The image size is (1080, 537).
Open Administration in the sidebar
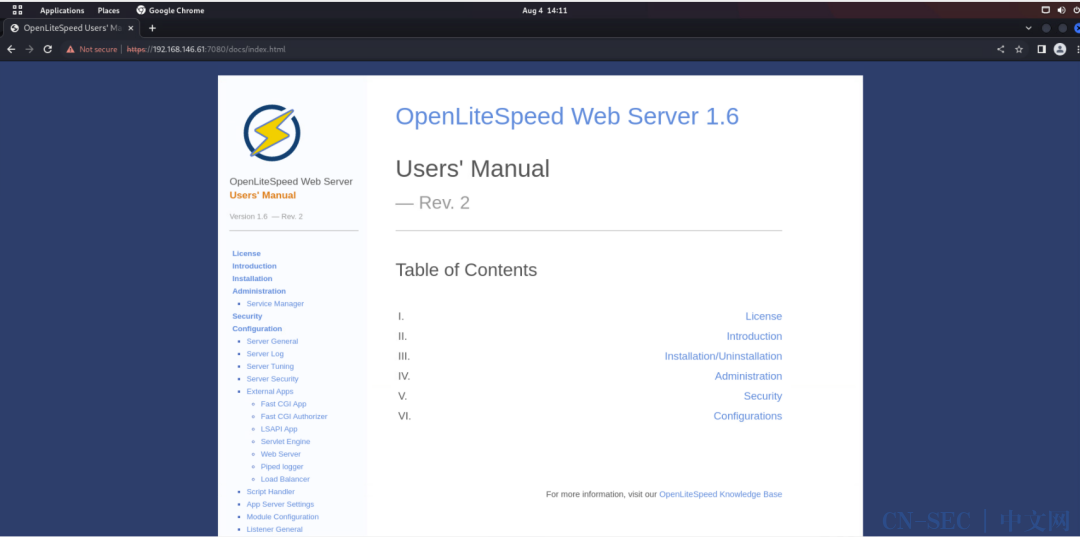259,291
